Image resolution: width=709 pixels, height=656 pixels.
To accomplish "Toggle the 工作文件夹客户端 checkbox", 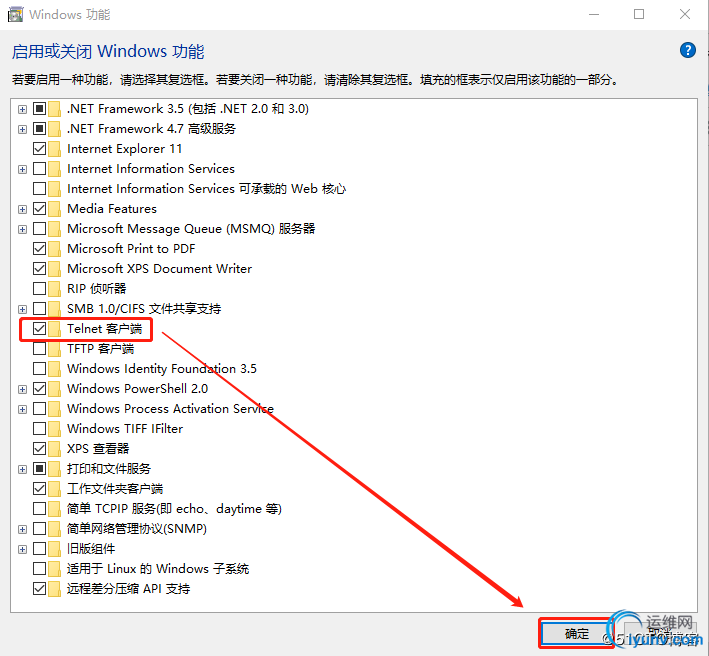I will [39, 488].
